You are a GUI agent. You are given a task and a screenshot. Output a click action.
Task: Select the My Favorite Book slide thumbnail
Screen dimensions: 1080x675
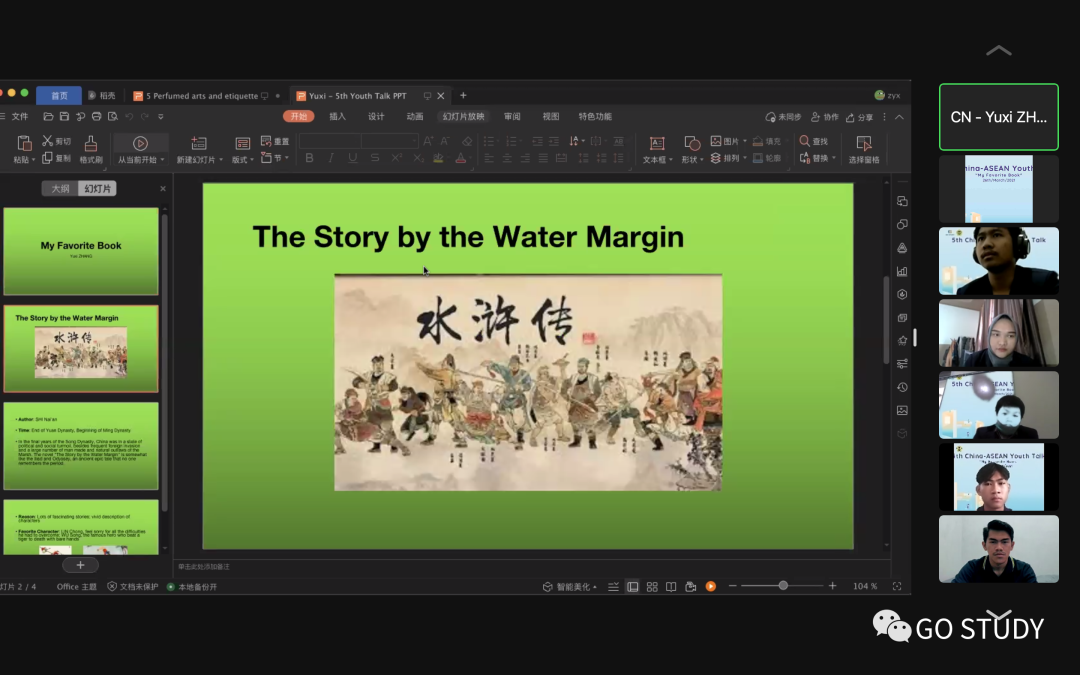point(81,251)
